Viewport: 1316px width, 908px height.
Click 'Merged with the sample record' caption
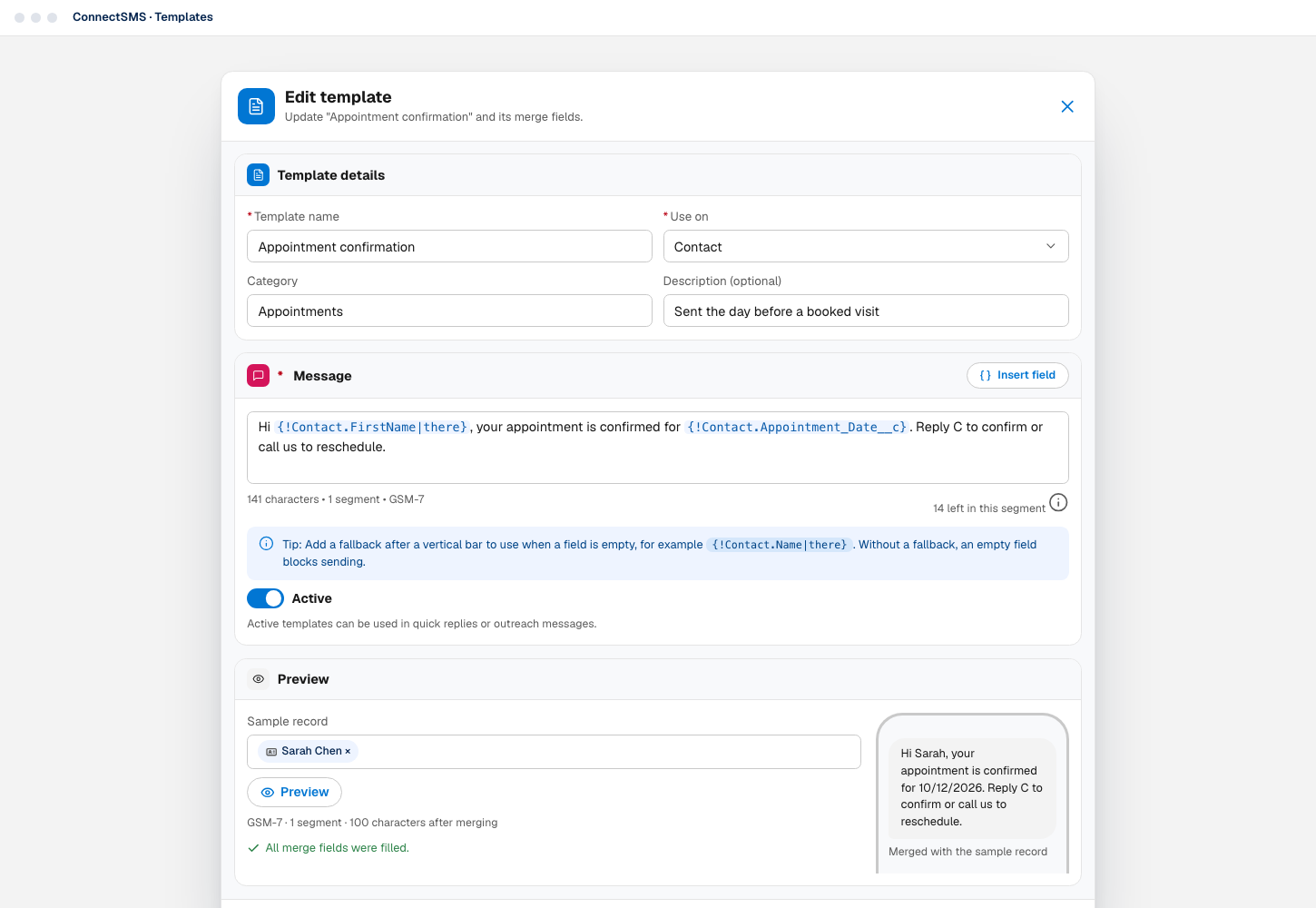pyautogui.click(x=967, y=852)
